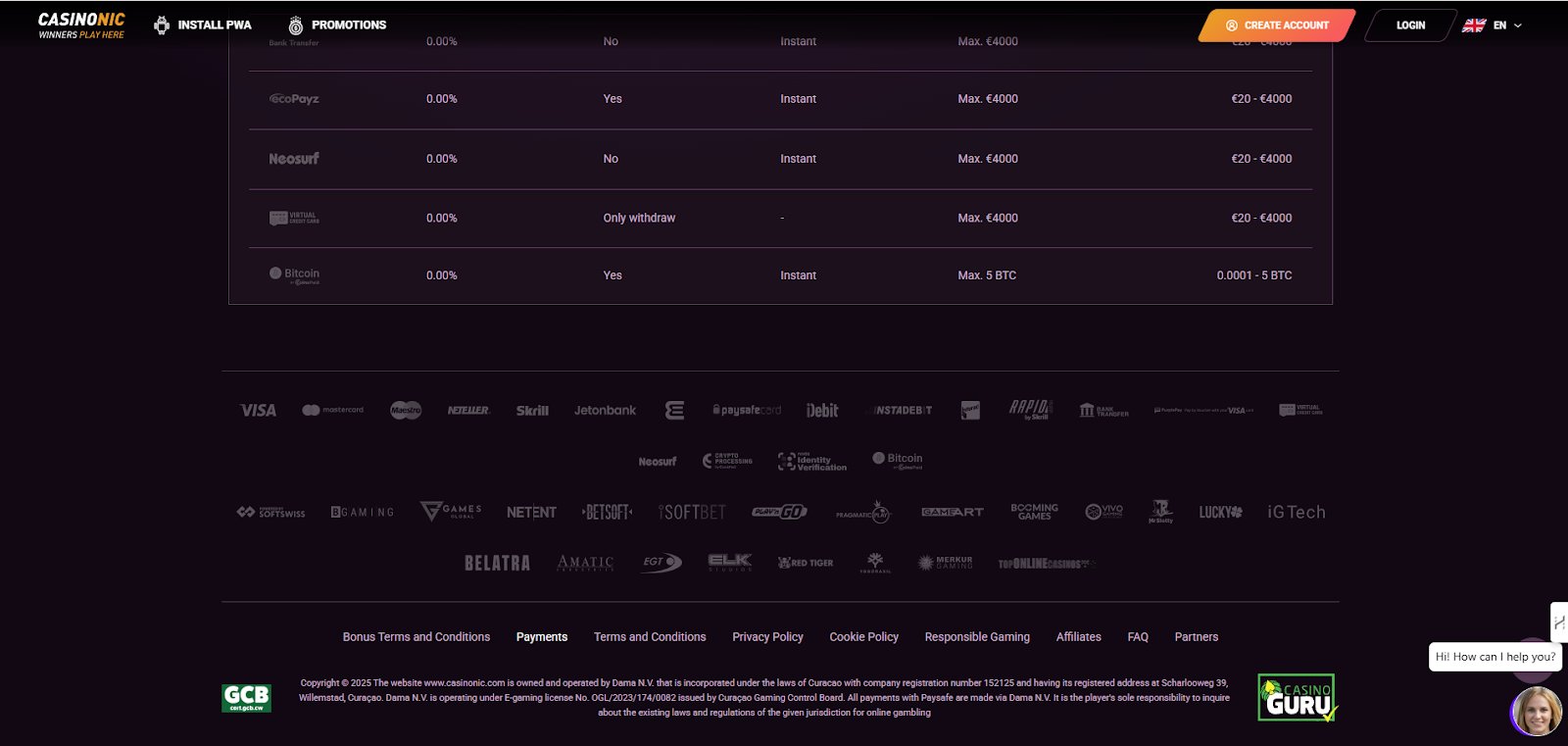Open footer Terms and Conditions link
This screenshot has width=1568, height=746.
(x=650, y=637)
